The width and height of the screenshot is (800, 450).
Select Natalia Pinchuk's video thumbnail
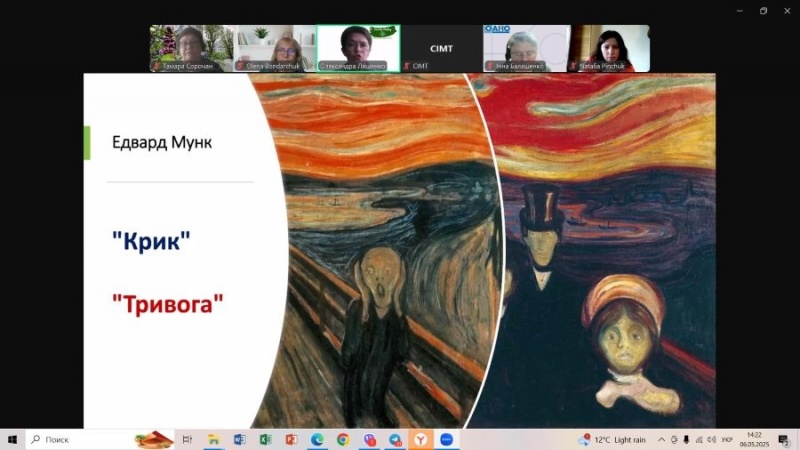click(608, 48)
